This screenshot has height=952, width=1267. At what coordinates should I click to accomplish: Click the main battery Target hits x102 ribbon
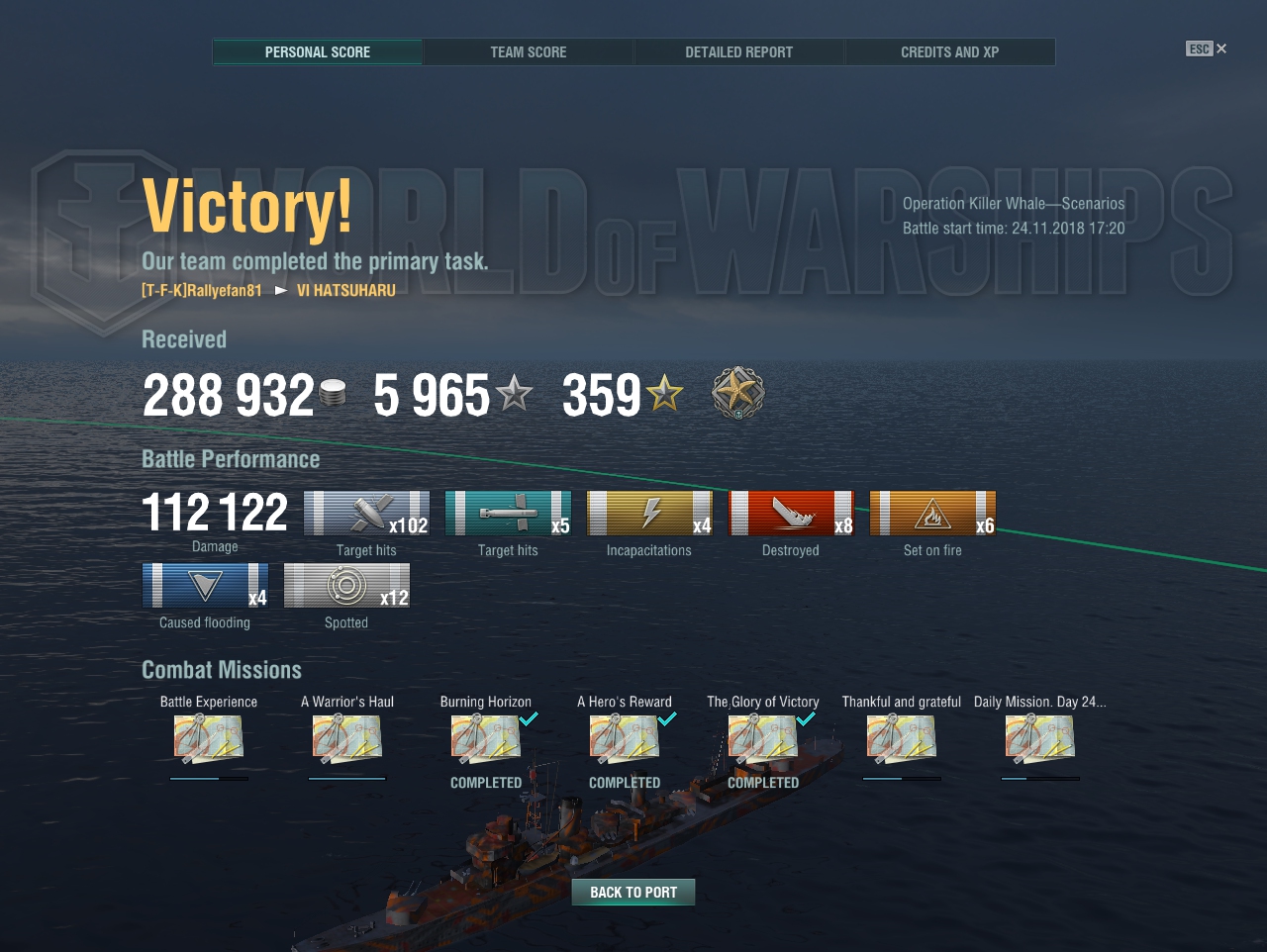point(366,514)
